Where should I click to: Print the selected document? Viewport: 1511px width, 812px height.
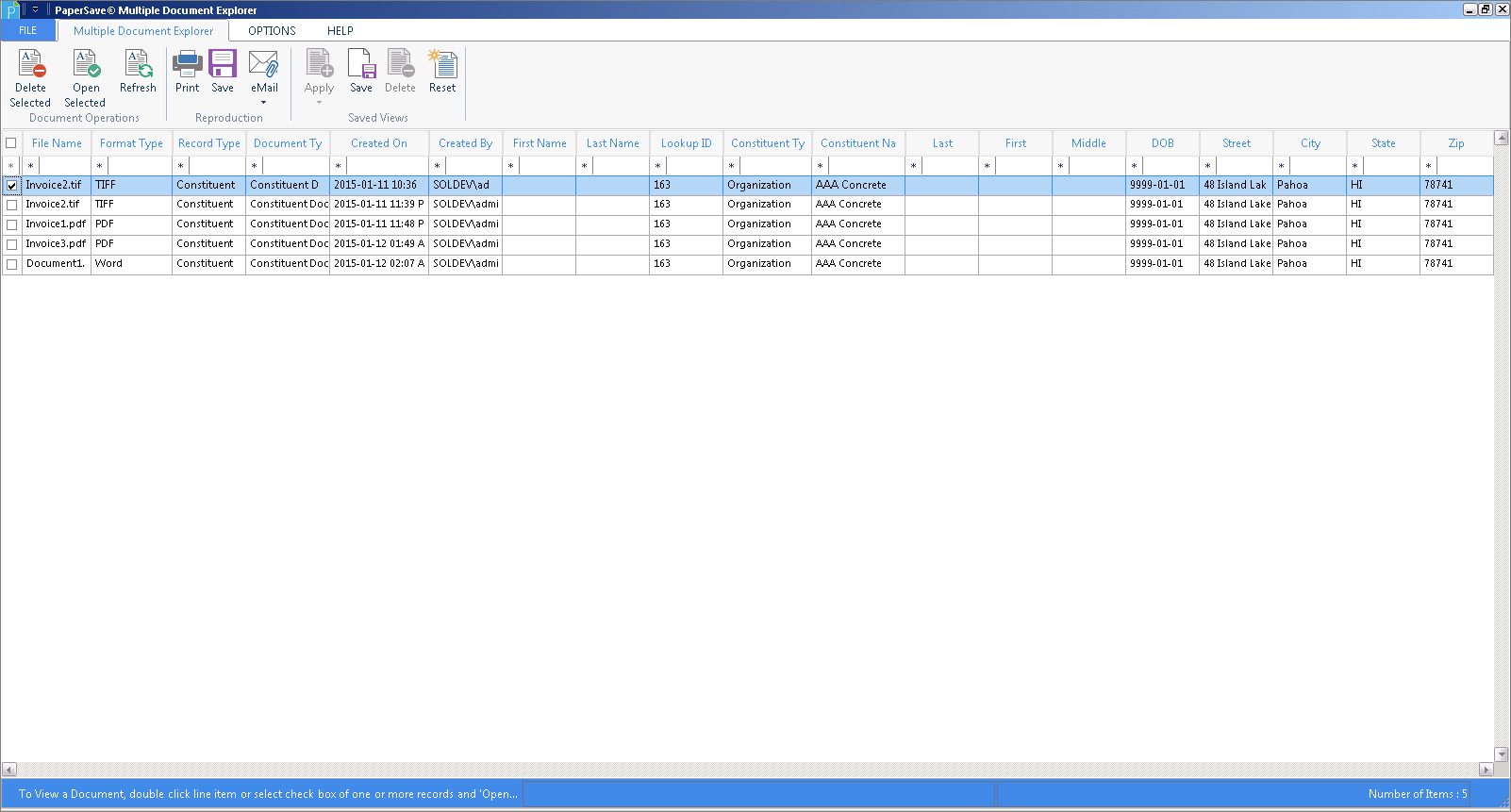(x=188, y=72)
